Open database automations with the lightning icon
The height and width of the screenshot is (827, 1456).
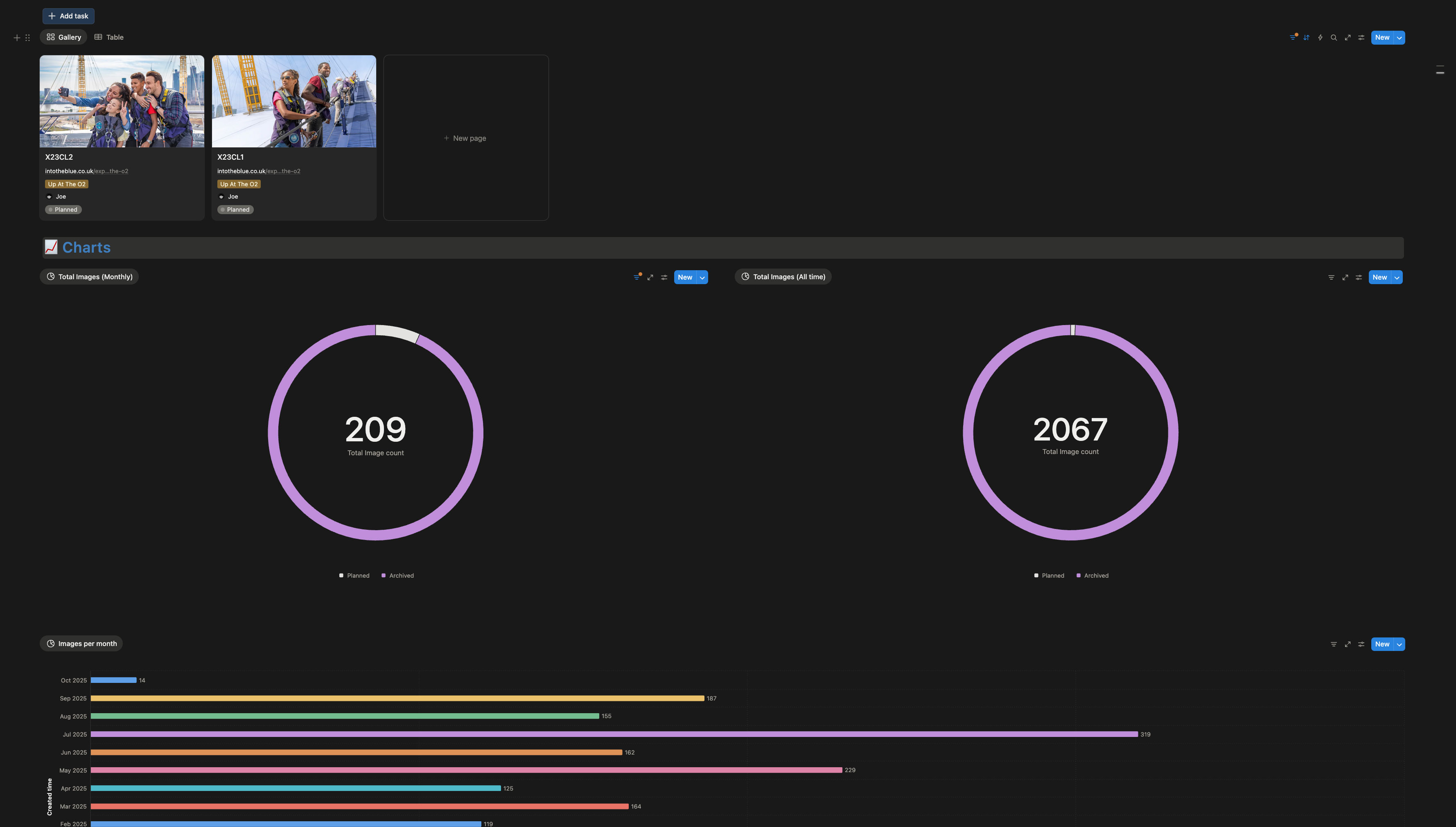coord(1320,38)
